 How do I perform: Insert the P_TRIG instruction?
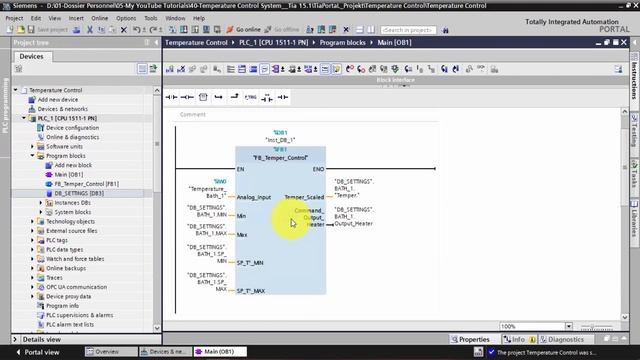pos(250,97)
